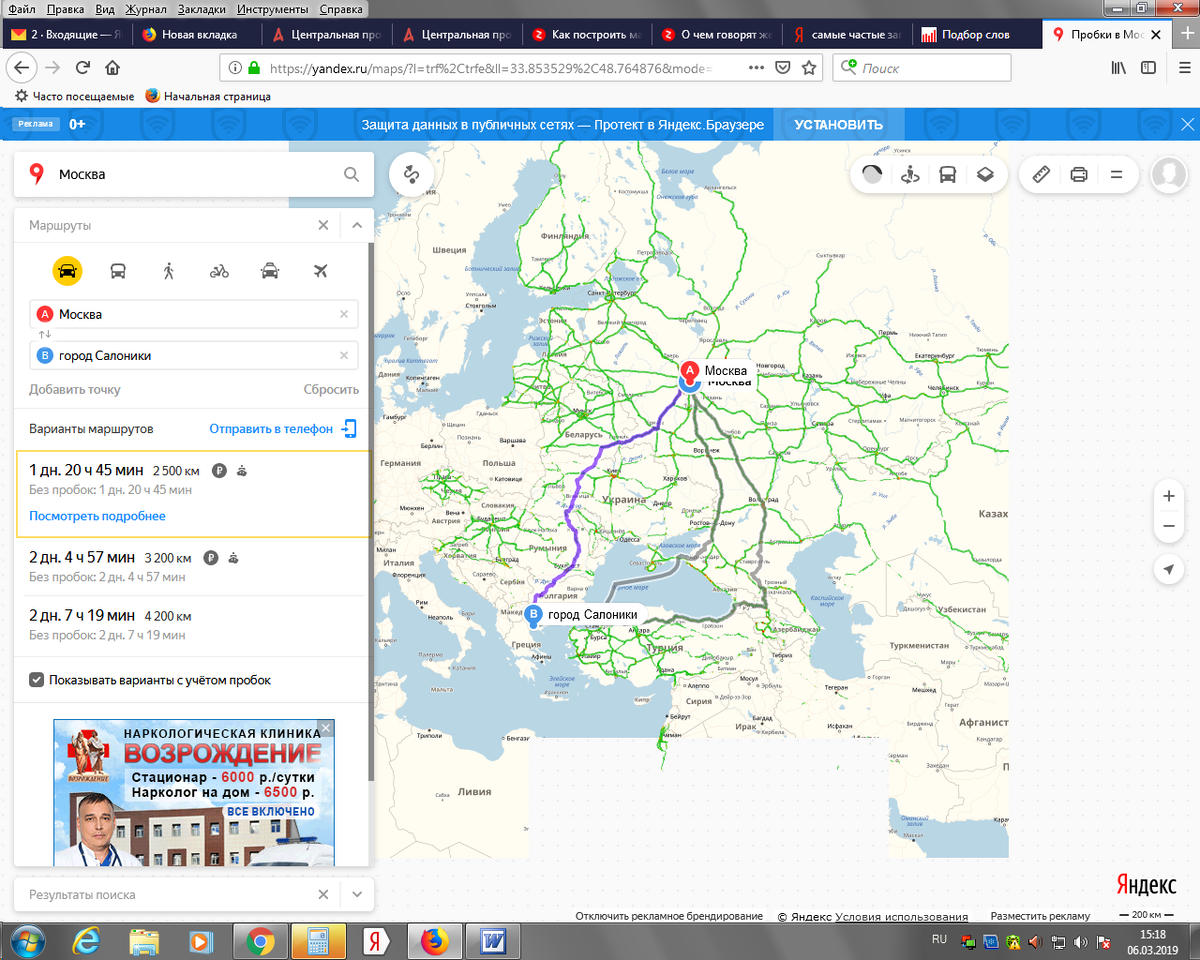Screen dimensions: 1200x960
Task: Select the car route mode icon
Action: pos(67,271)
